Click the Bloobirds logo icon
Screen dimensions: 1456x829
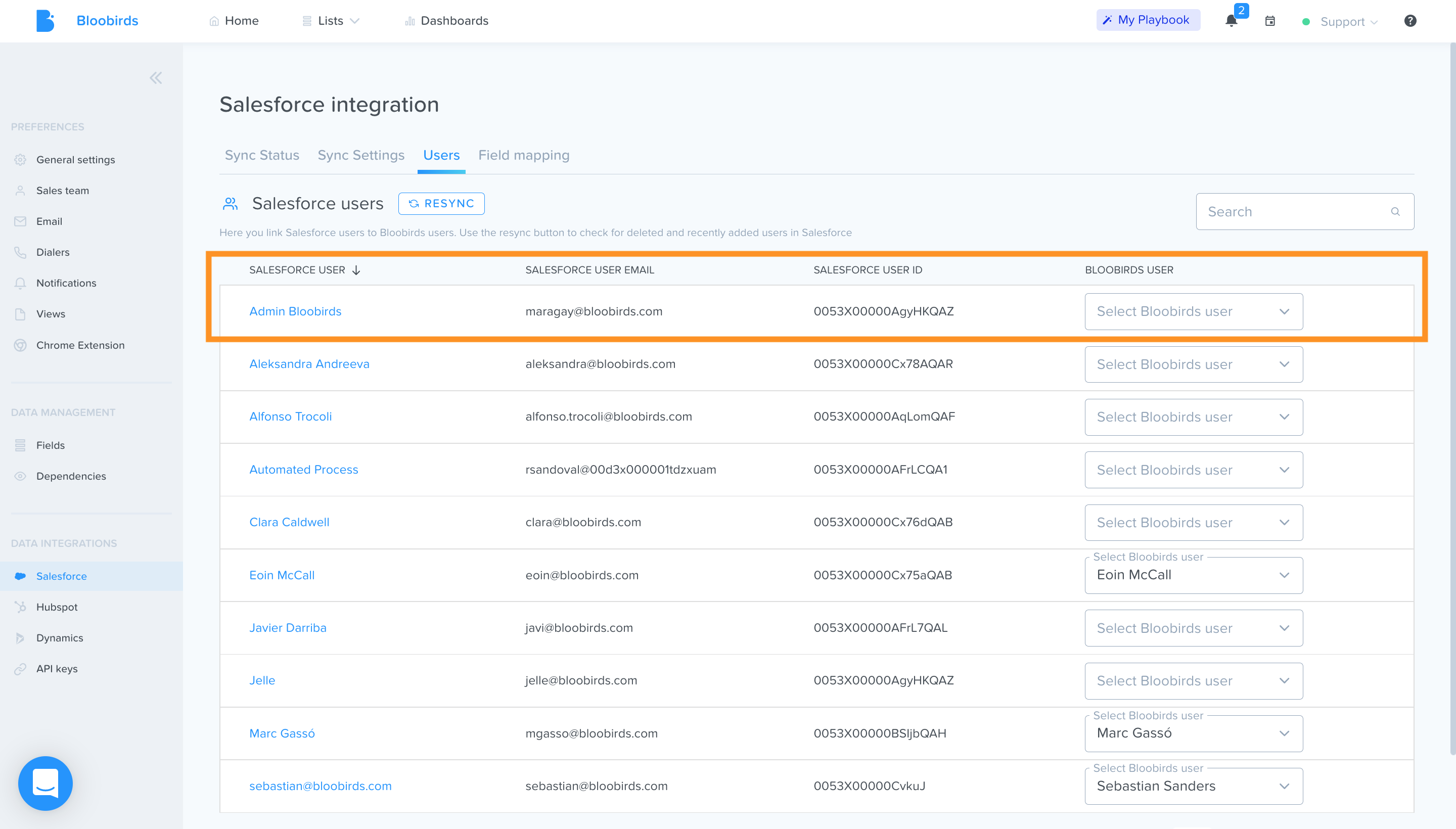pyautogui.click(x=45, y=21)
